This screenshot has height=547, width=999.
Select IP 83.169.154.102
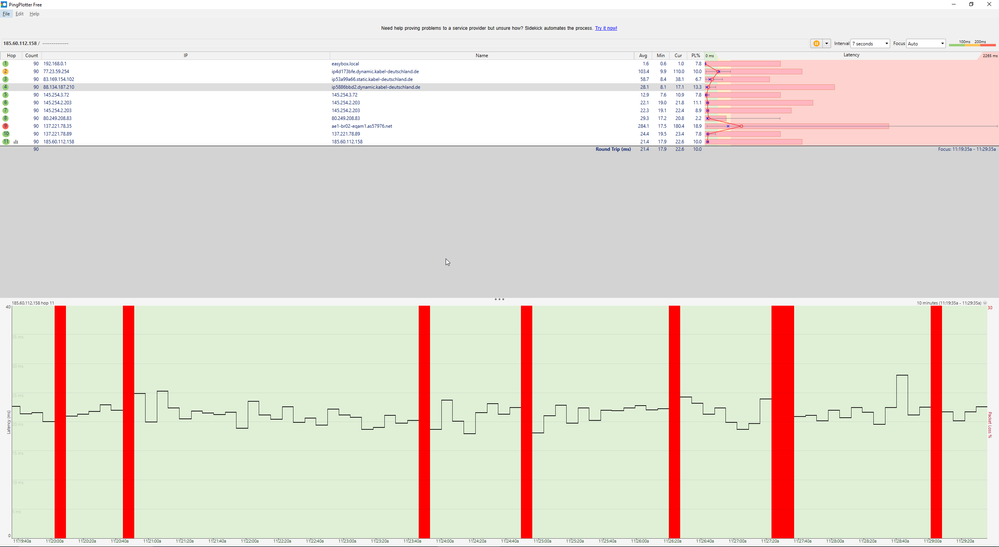(59, 79)
